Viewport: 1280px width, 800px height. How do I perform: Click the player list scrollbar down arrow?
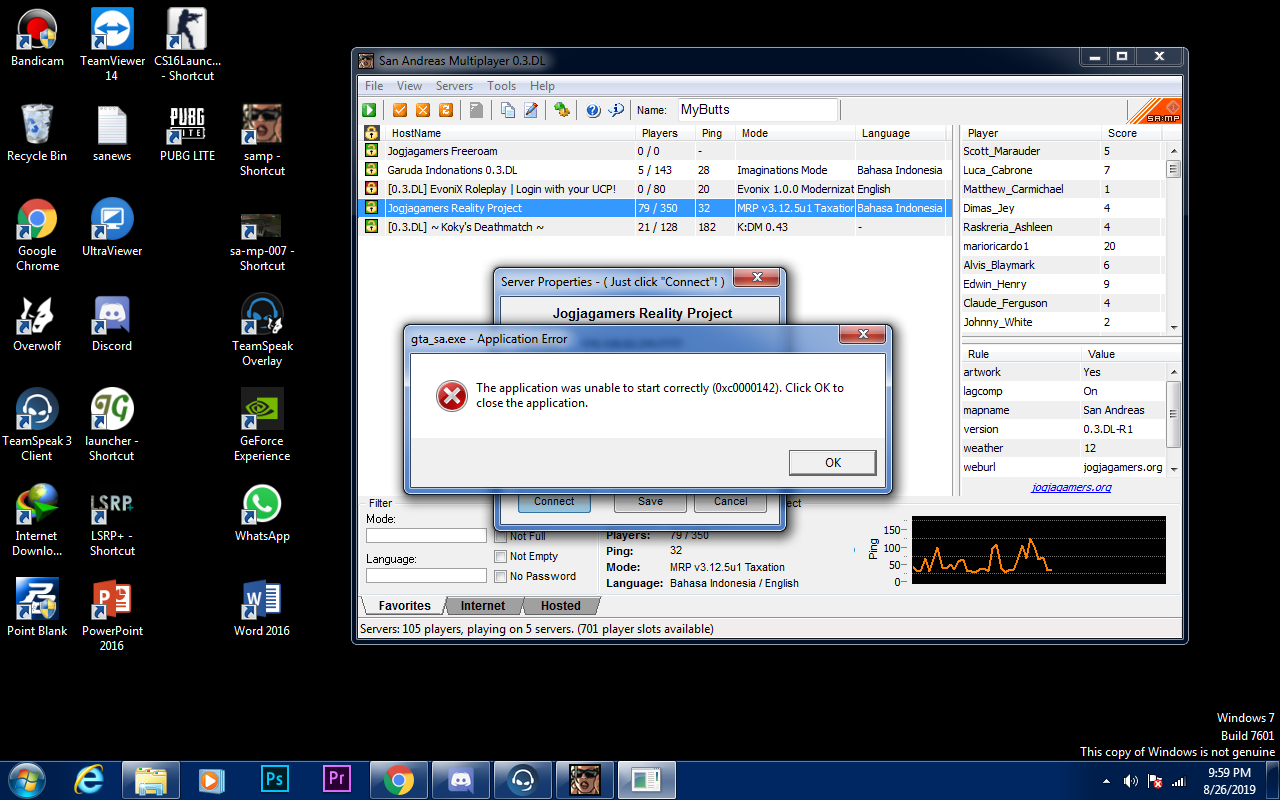[x=1174, y=326]
